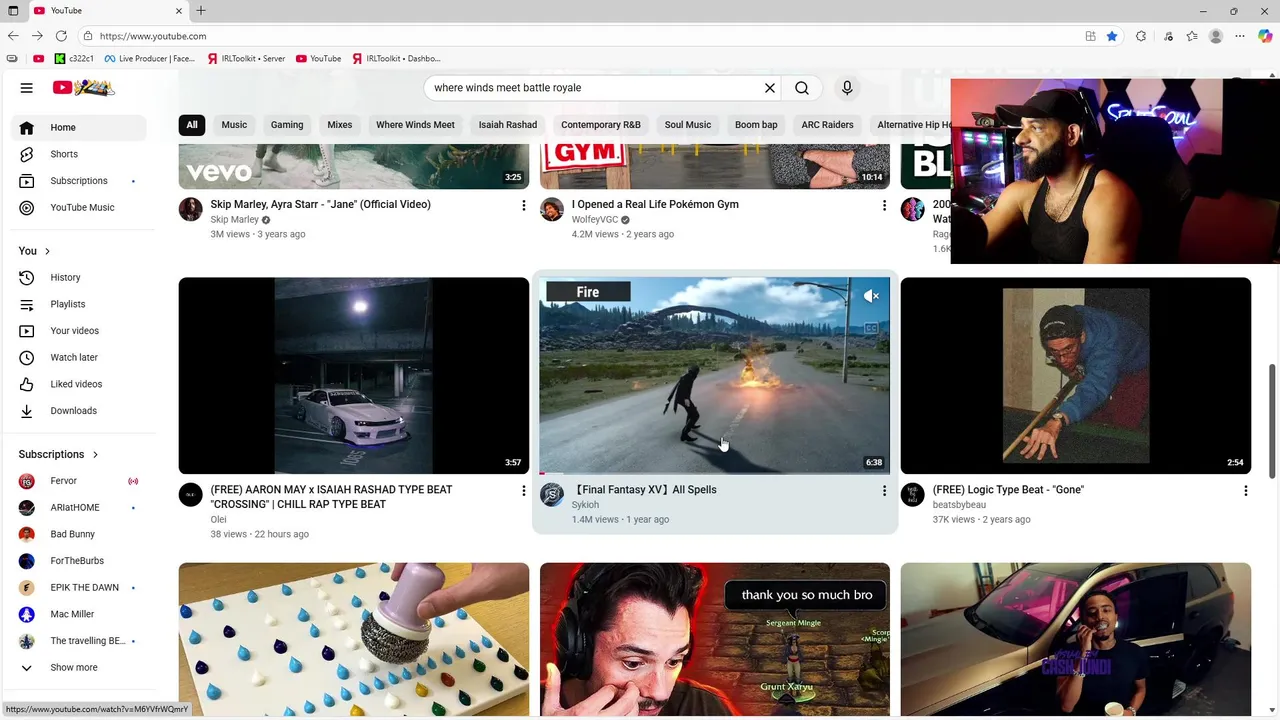Open EPIK THE DAWN subscription channel
Image resolution: width=1280 pixels, height=720 pixels.
coord(79,587)
